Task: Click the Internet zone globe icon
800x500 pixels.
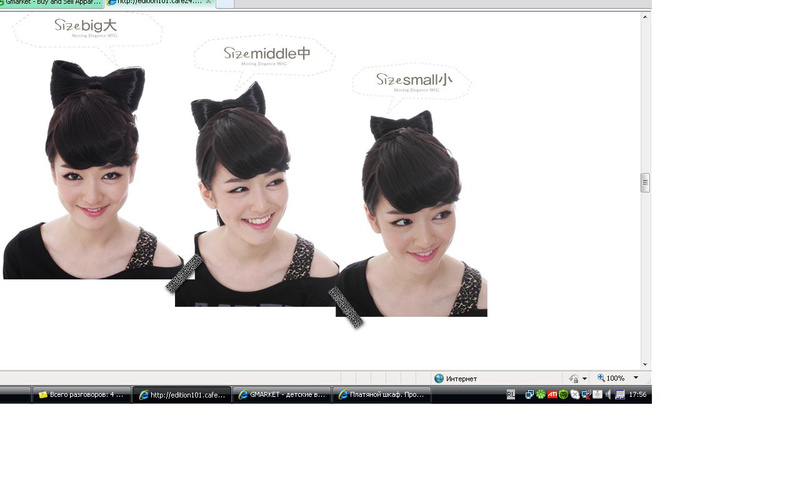Action: [439, 379]
